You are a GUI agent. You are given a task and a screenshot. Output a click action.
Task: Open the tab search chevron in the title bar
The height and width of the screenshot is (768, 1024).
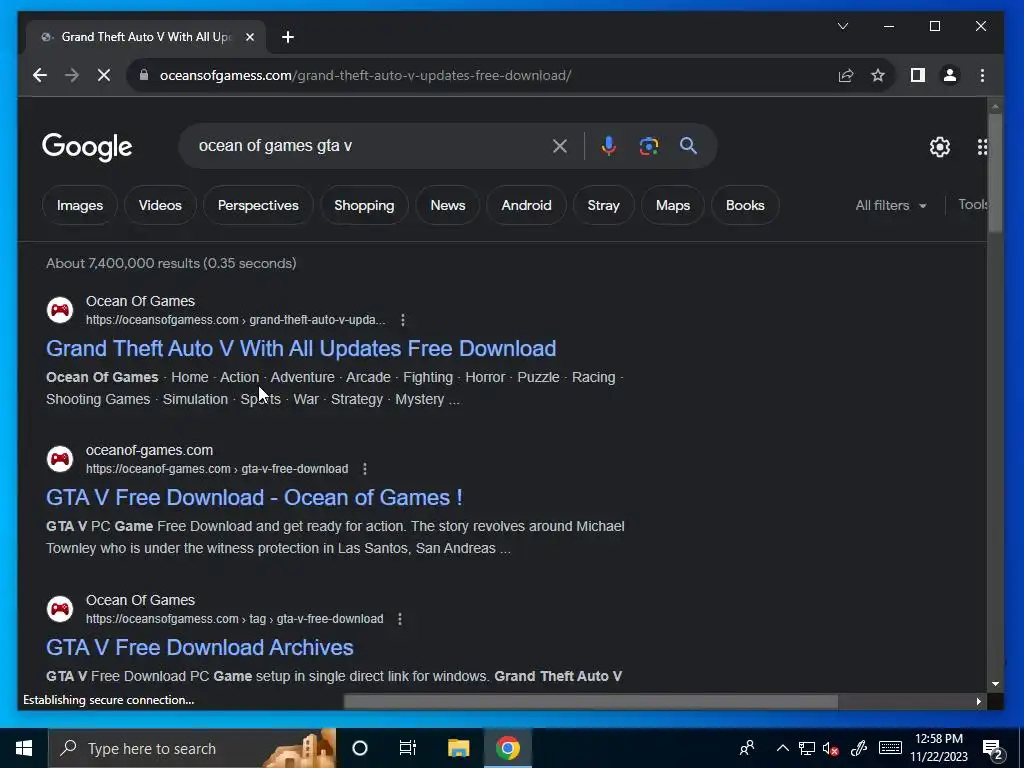pos(843,26)
